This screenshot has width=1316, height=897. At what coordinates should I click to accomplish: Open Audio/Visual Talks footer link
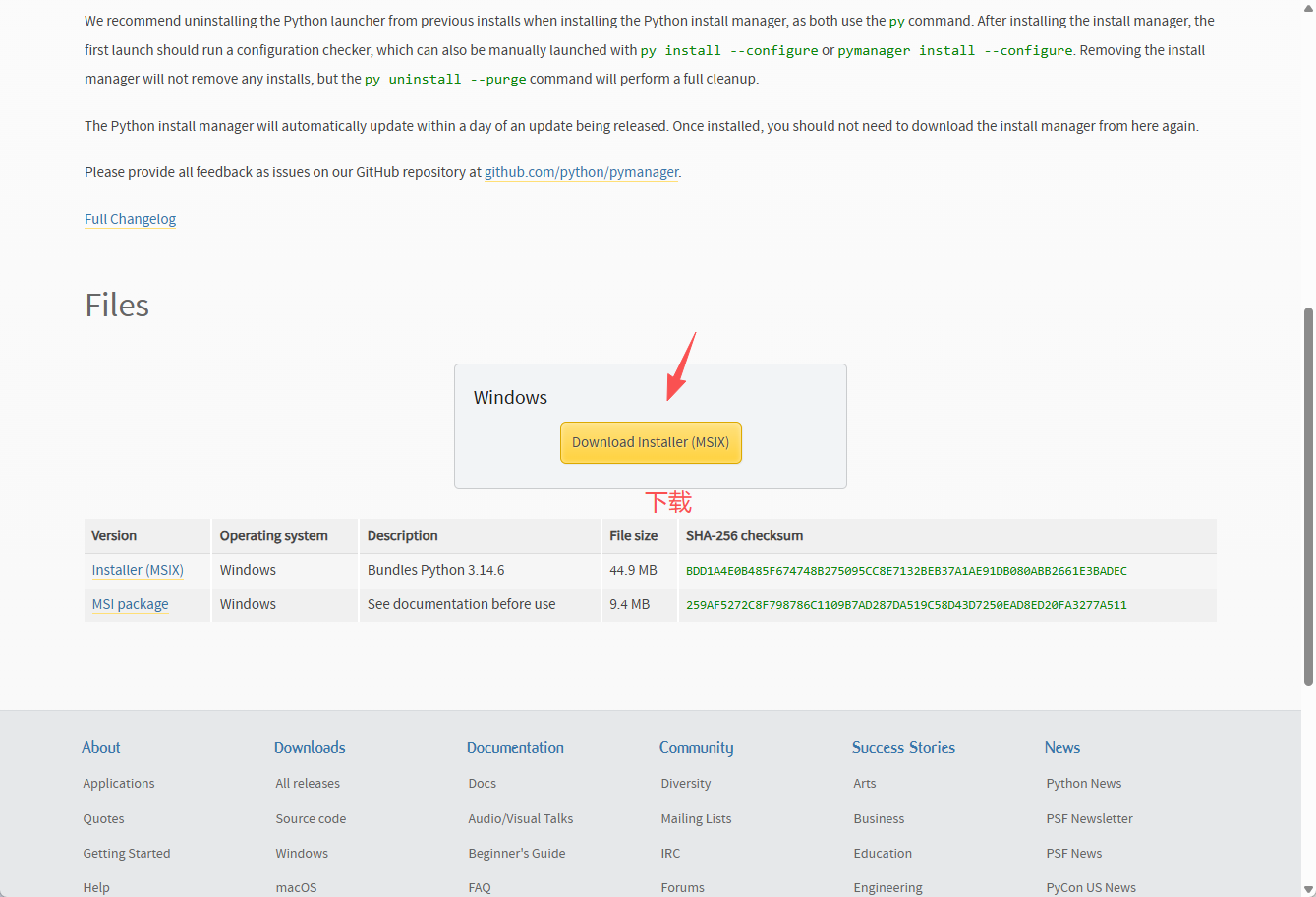(x=521, y=818)
